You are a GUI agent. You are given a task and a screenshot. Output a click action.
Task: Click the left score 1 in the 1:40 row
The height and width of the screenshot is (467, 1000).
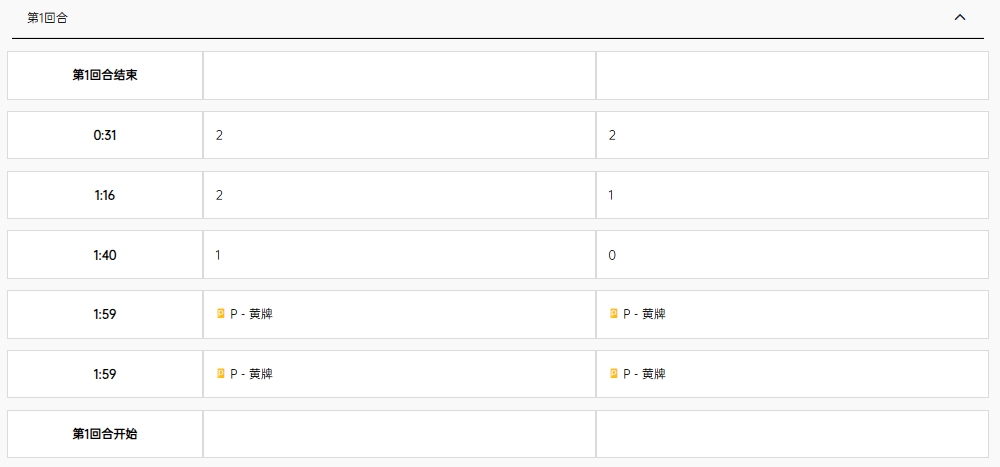click(x=218, y=255)
